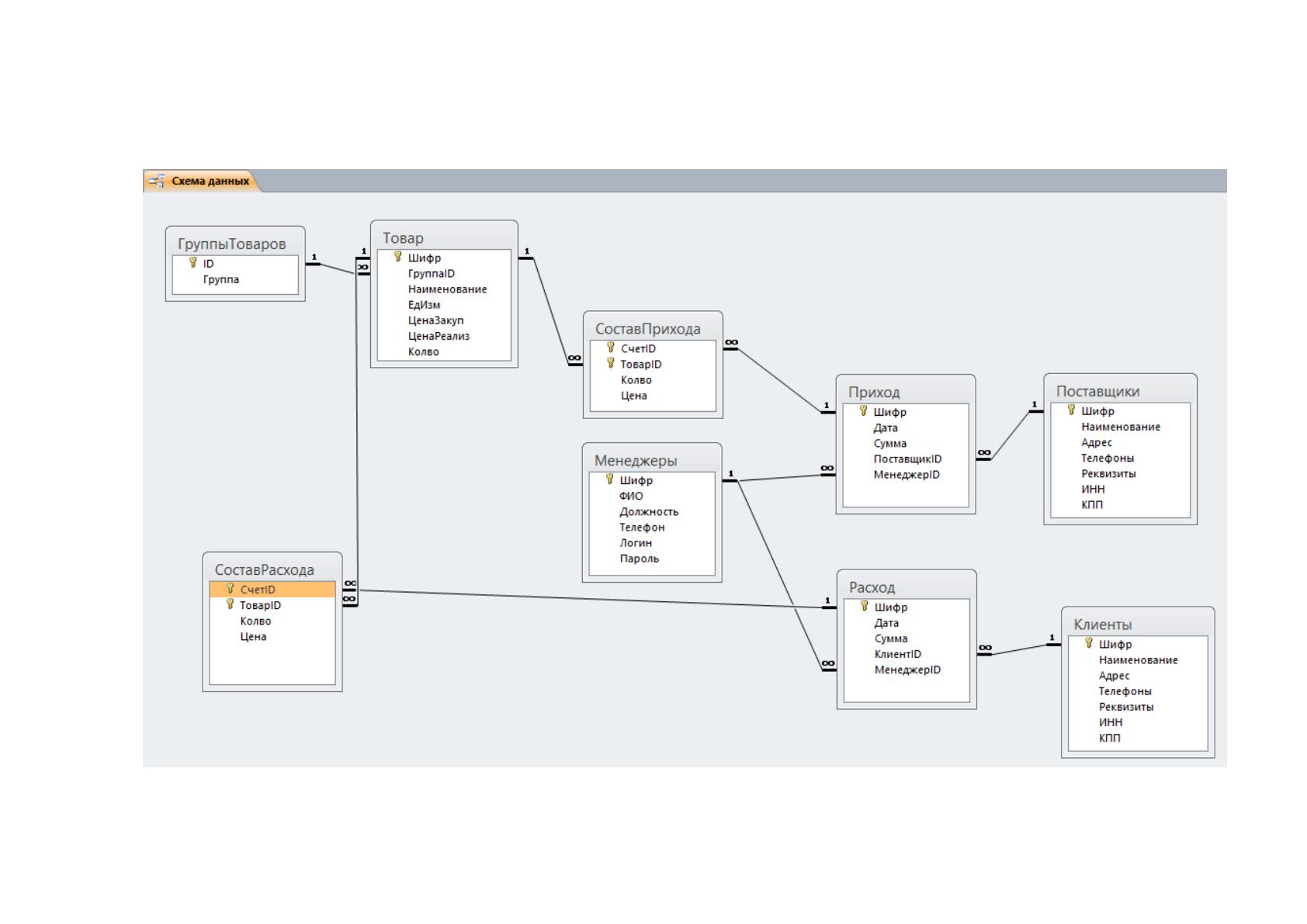This screenshot has height=924, width=1307.
Task: Click the key icon next to ID in ГруппыТоваров
Action: (x=193, y=263)
